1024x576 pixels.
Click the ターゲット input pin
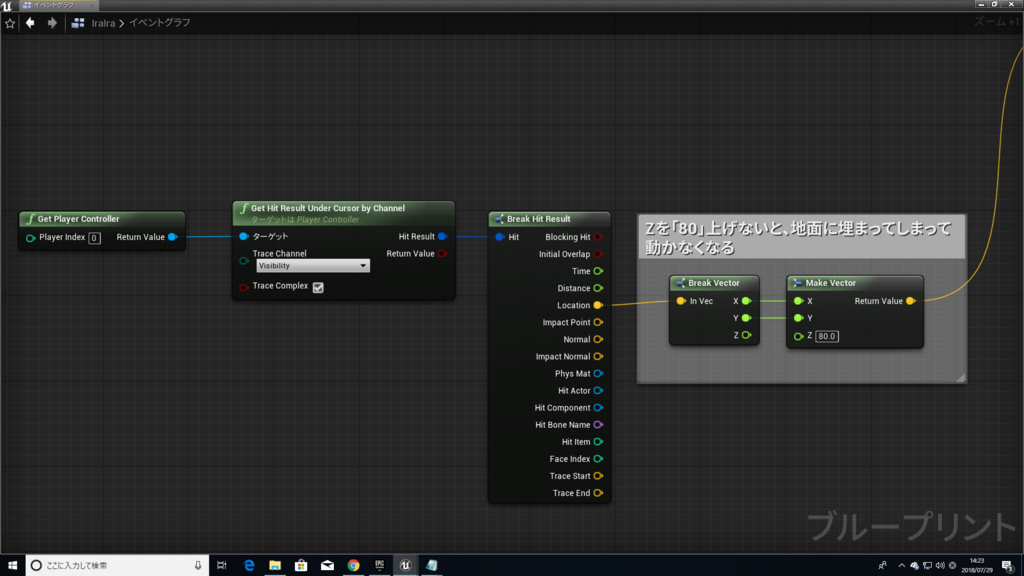pyautogui.click(x=244, y=236)
